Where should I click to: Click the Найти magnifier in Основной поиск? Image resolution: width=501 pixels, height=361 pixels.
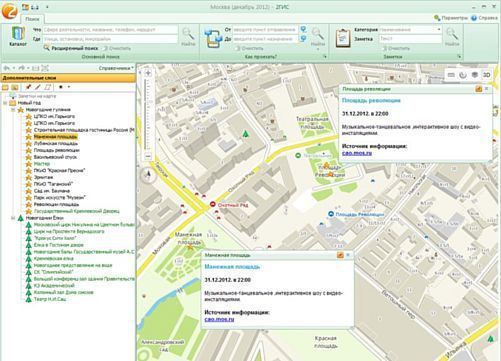click(188, 37)
